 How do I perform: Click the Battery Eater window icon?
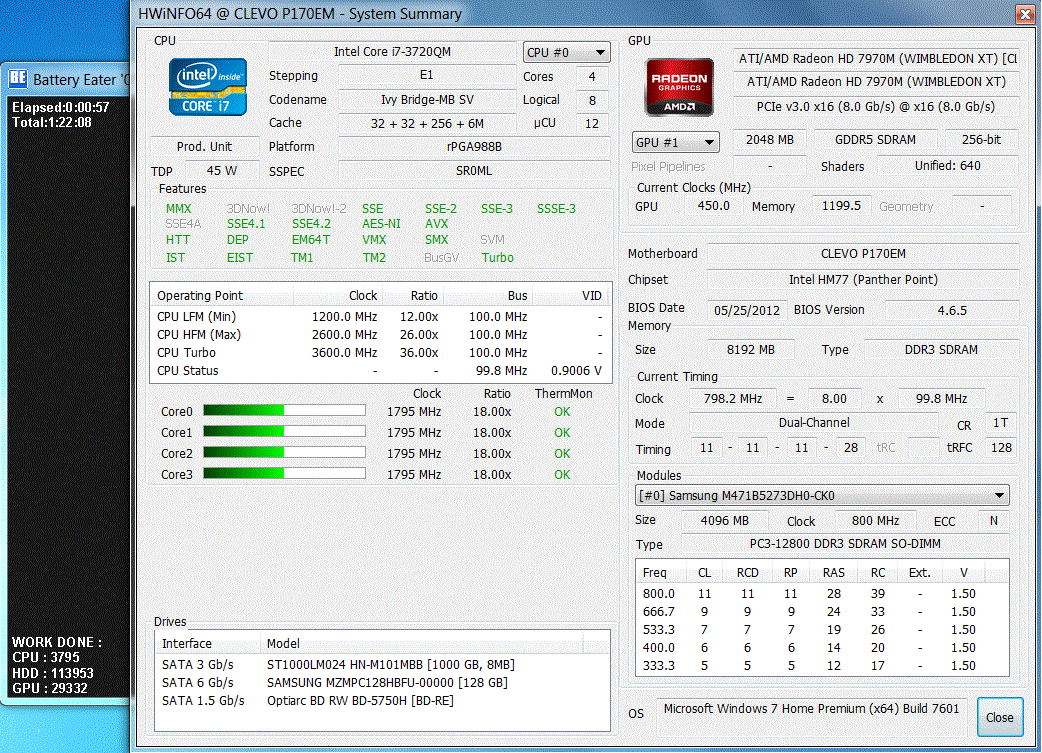pos(18,79)
